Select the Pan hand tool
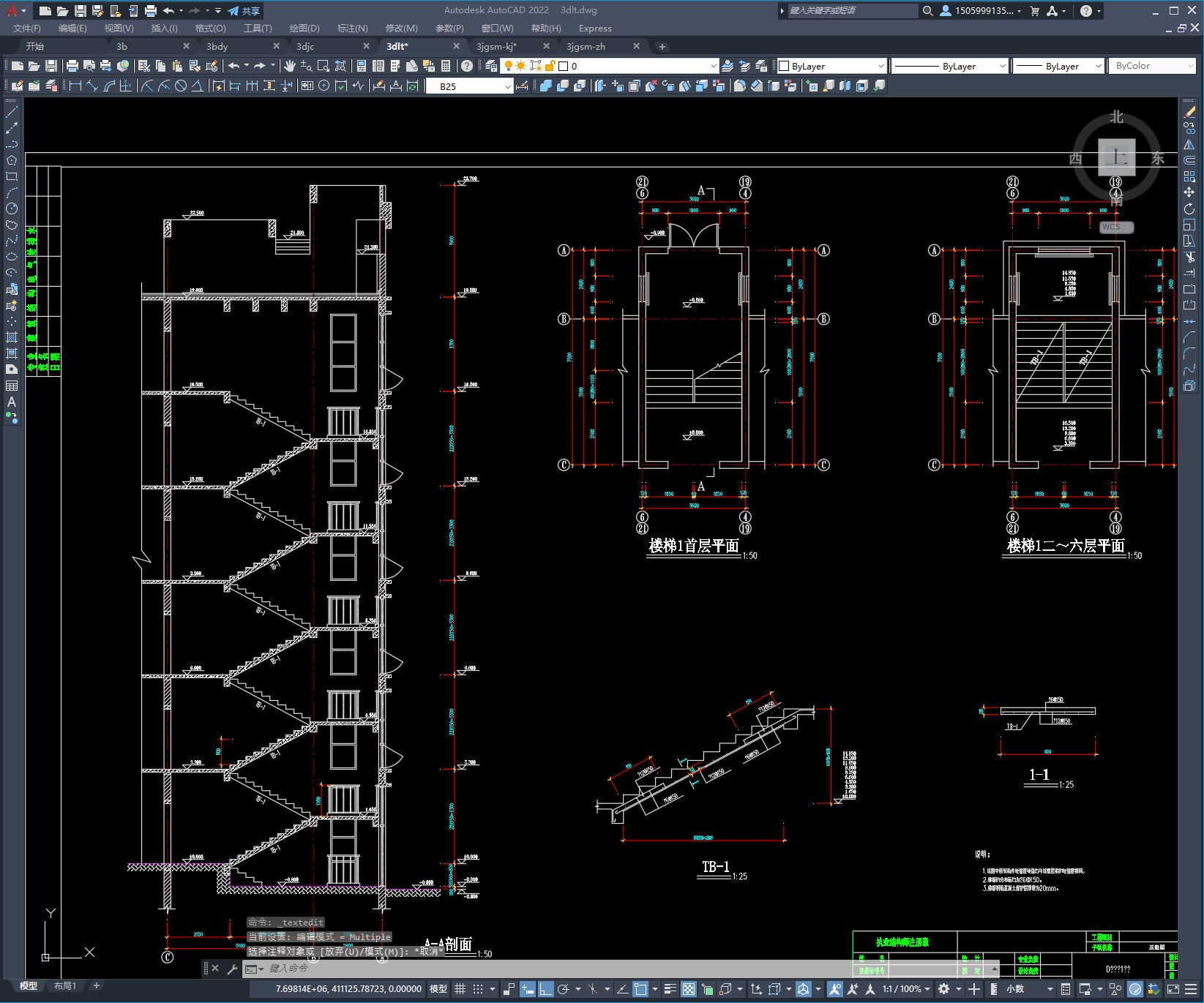 (x=290, y=66)
